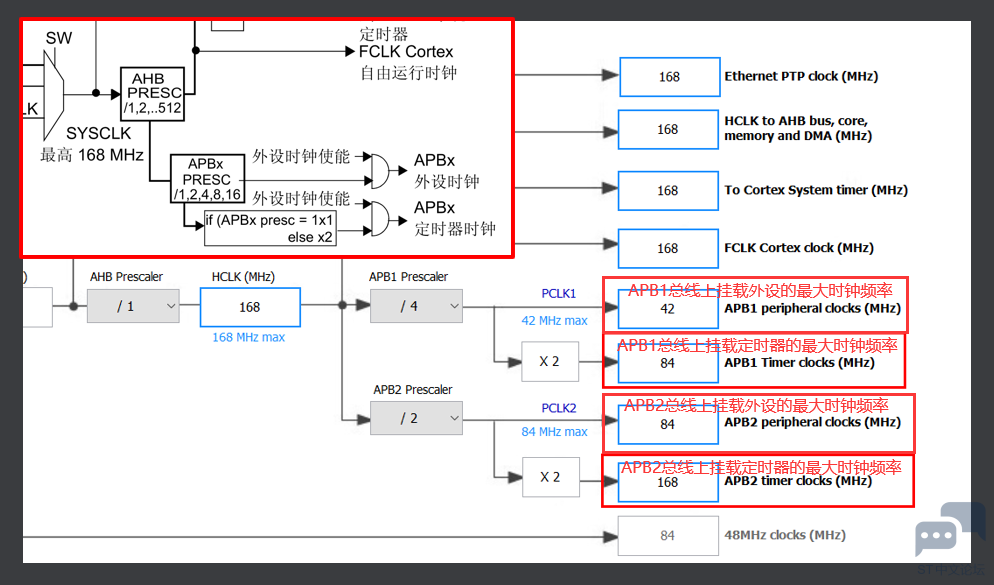
Task: Select the HCLK to AHB bus value box
Action: pyautogui.click(x=668, y=130)
